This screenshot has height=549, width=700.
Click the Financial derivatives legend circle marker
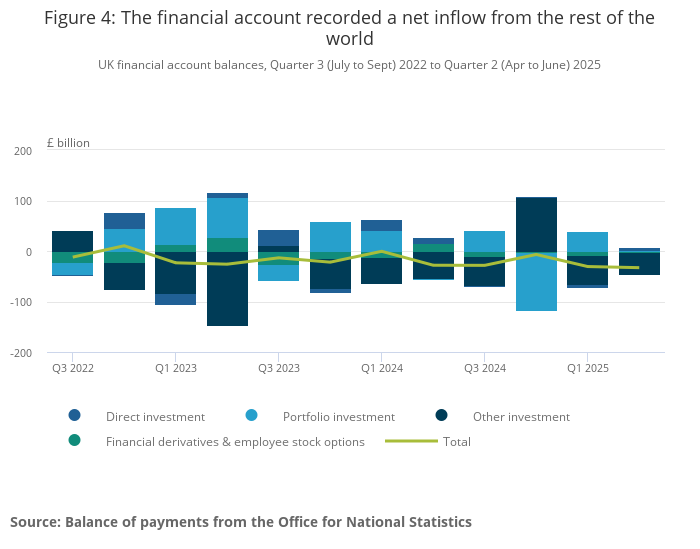pyautogui.click(x=74, y=440)
